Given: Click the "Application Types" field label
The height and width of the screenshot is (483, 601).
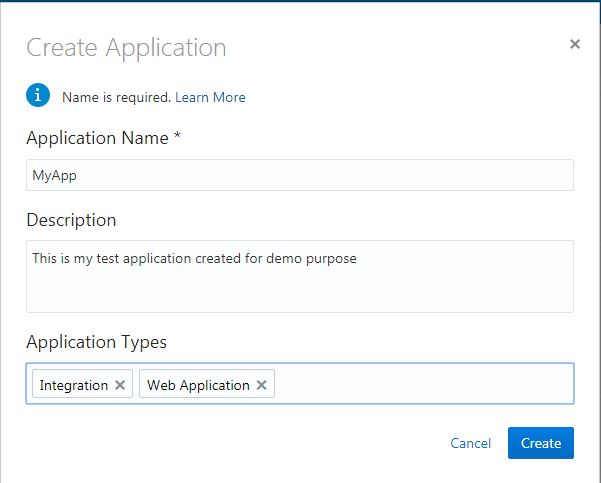Looking at the screenshot, I should [96, 342].
